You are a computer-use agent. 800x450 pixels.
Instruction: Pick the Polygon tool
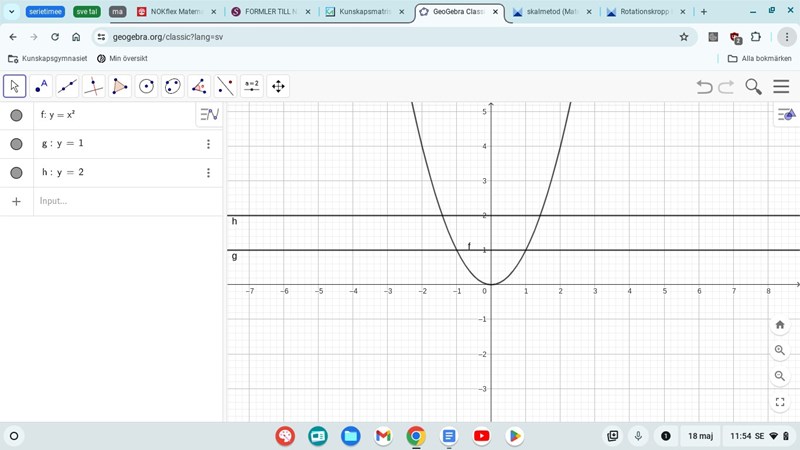click(120, 87)
